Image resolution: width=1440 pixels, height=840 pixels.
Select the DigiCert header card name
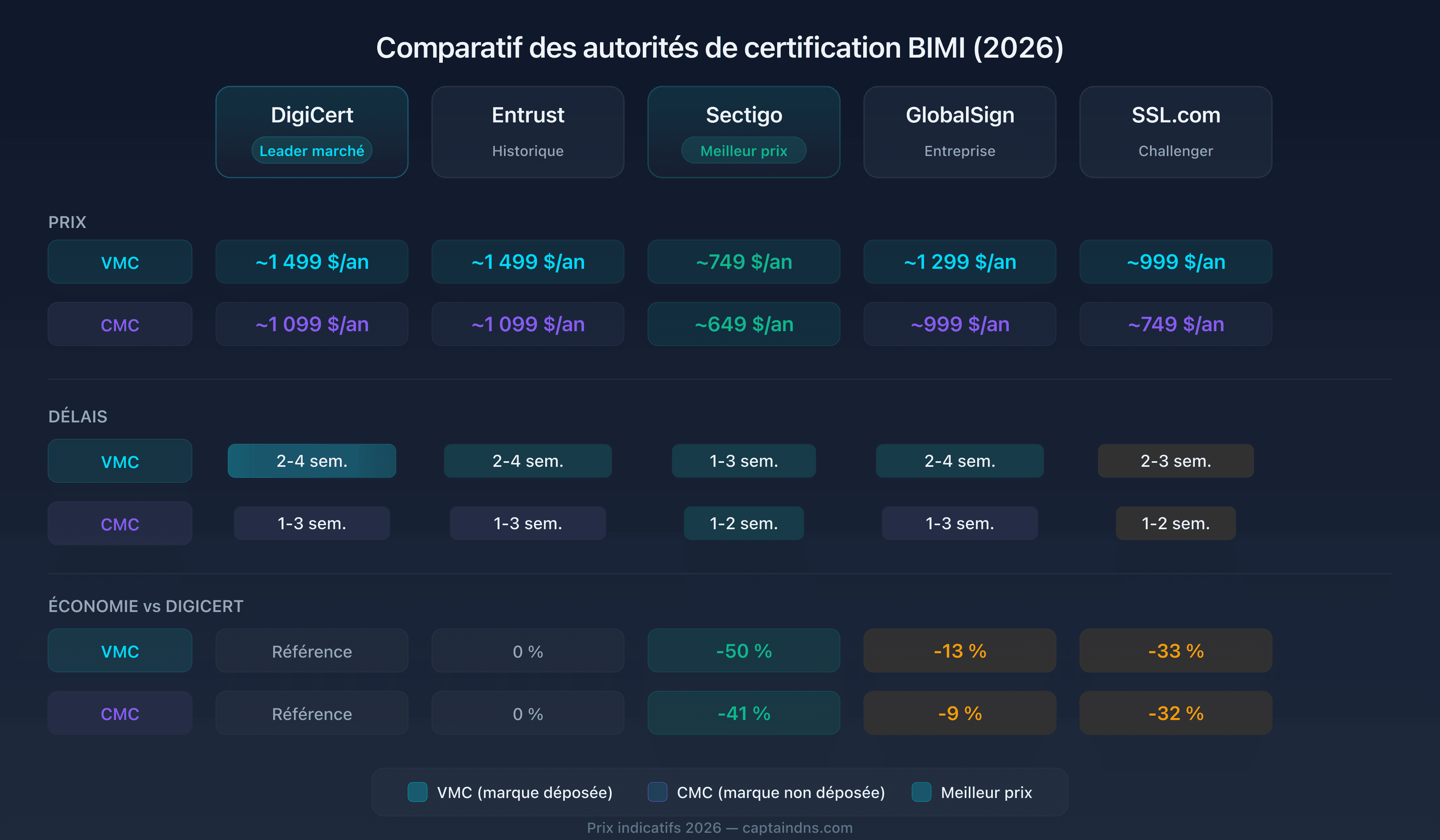(312, 115)
